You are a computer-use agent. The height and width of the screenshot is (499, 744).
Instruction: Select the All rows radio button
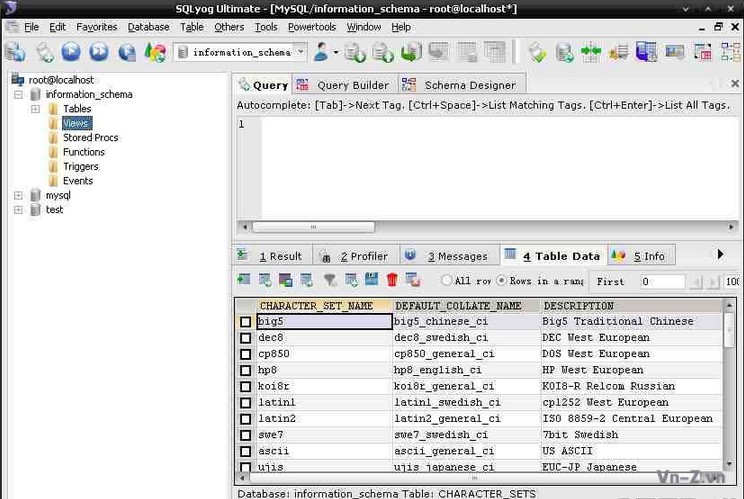tap(446, 281)
